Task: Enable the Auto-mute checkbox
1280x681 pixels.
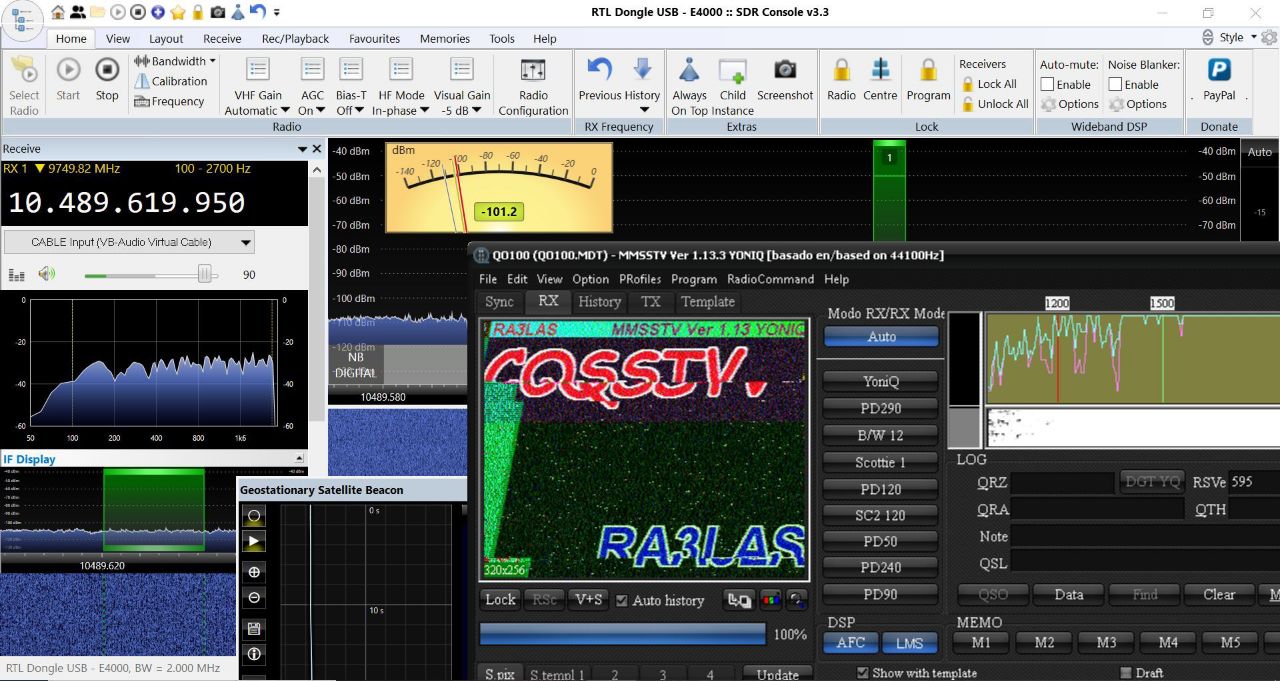Action: tap(1048, 85)
